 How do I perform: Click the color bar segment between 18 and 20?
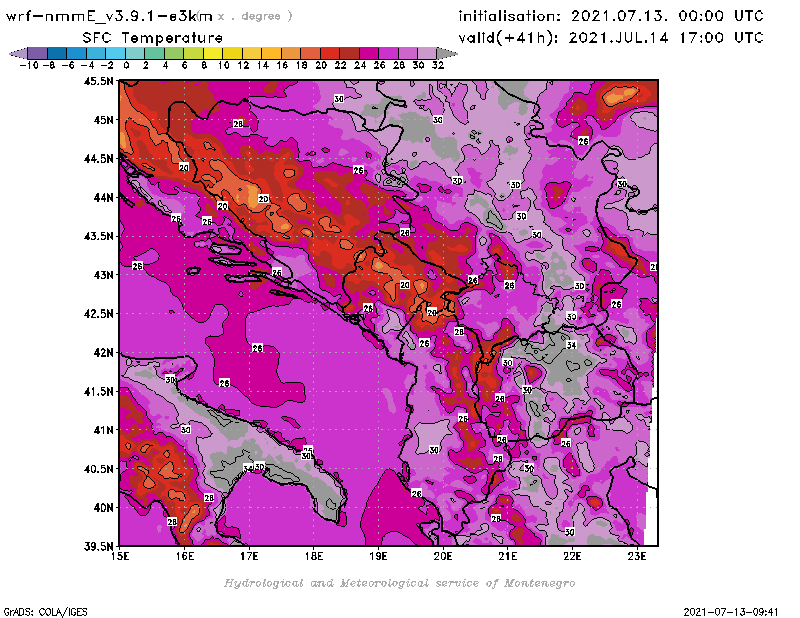point(310,53)
